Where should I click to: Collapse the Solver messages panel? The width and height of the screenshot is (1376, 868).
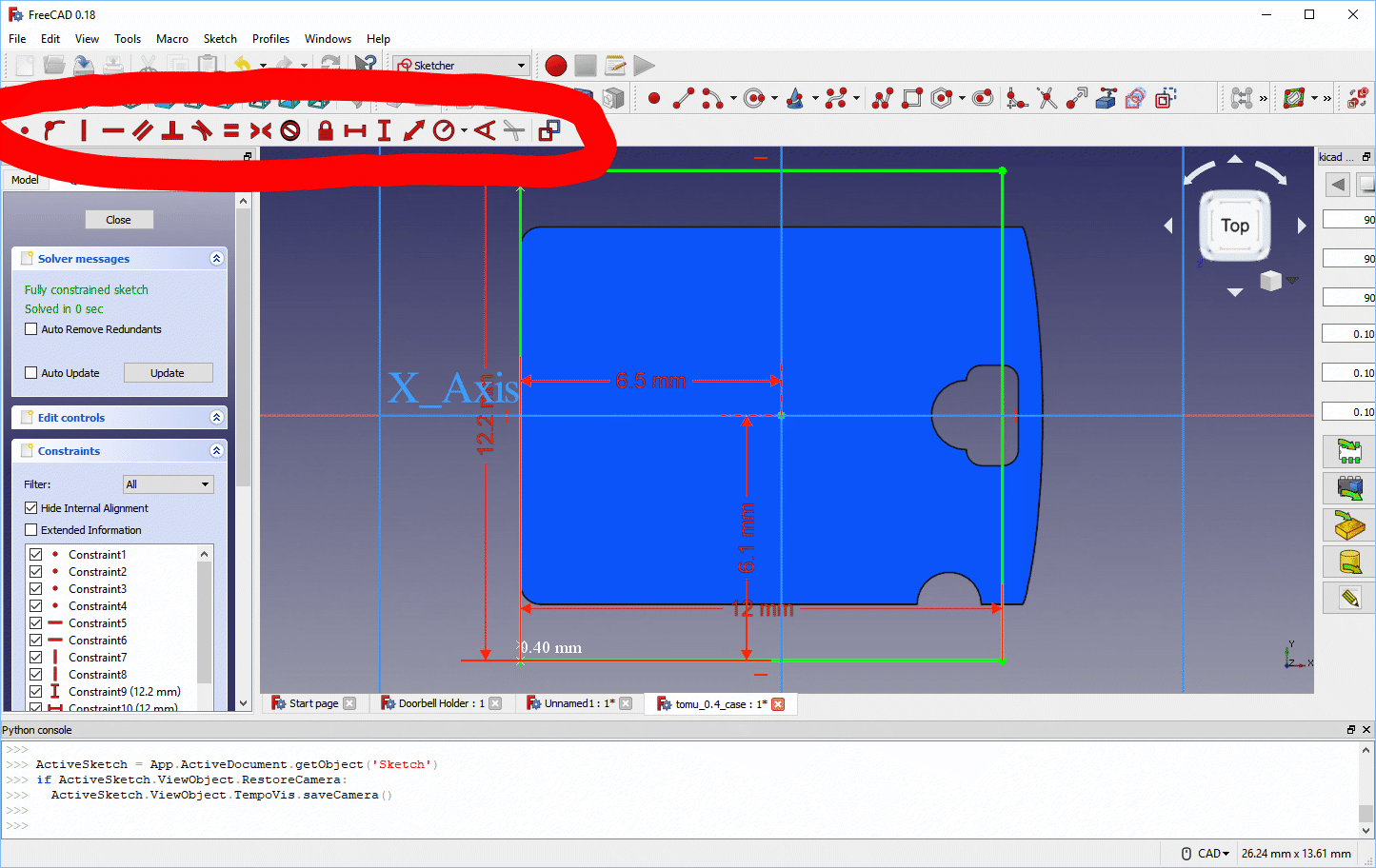coord(217,258)
